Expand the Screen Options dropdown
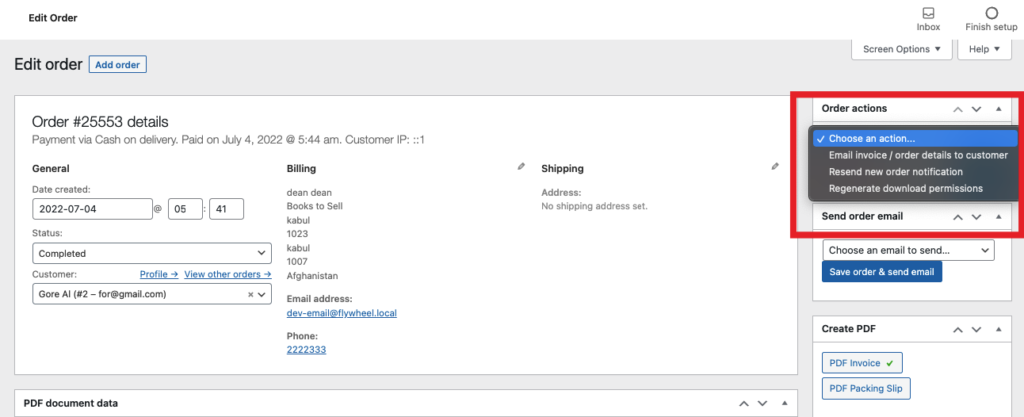 tap(901, 49)
